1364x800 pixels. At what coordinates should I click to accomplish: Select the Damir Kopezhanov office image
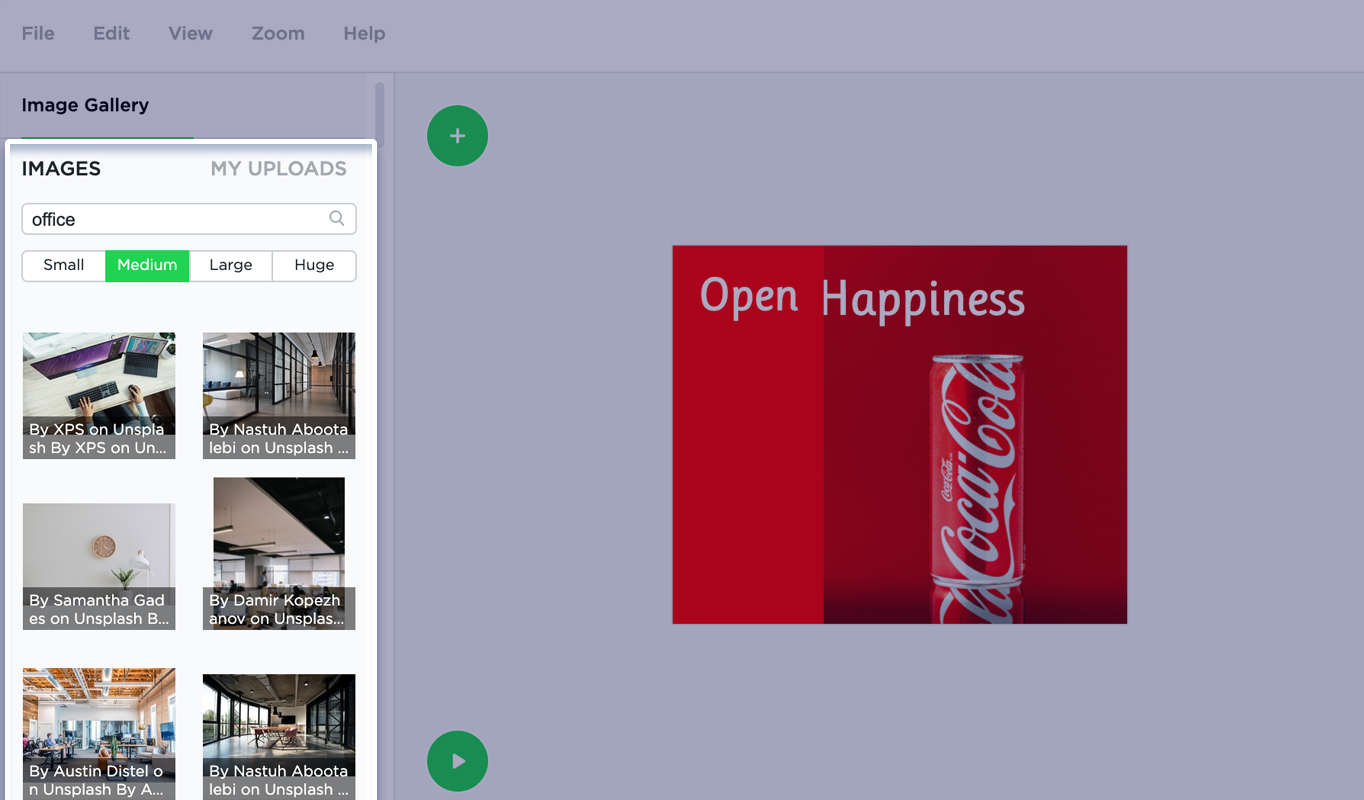(x=279, y=553)
